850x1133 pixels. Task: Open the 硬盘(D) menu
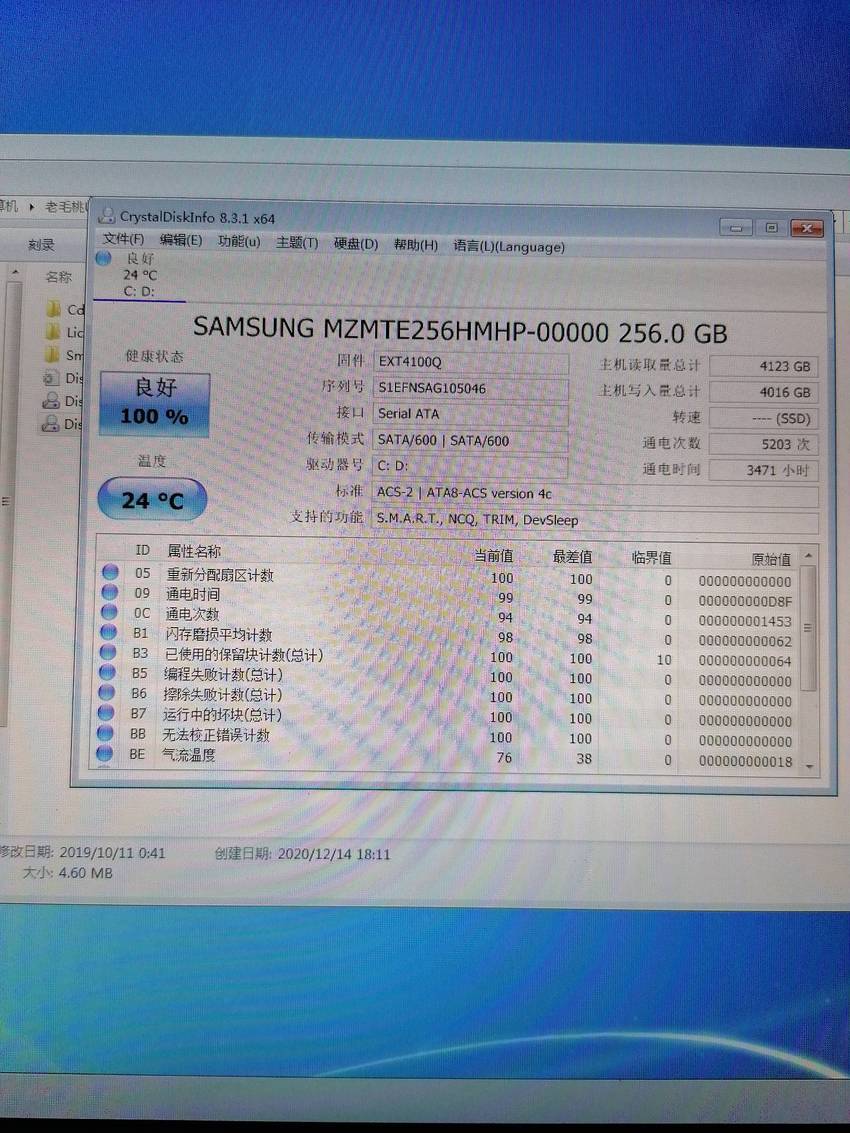click(x=356, y=244)
